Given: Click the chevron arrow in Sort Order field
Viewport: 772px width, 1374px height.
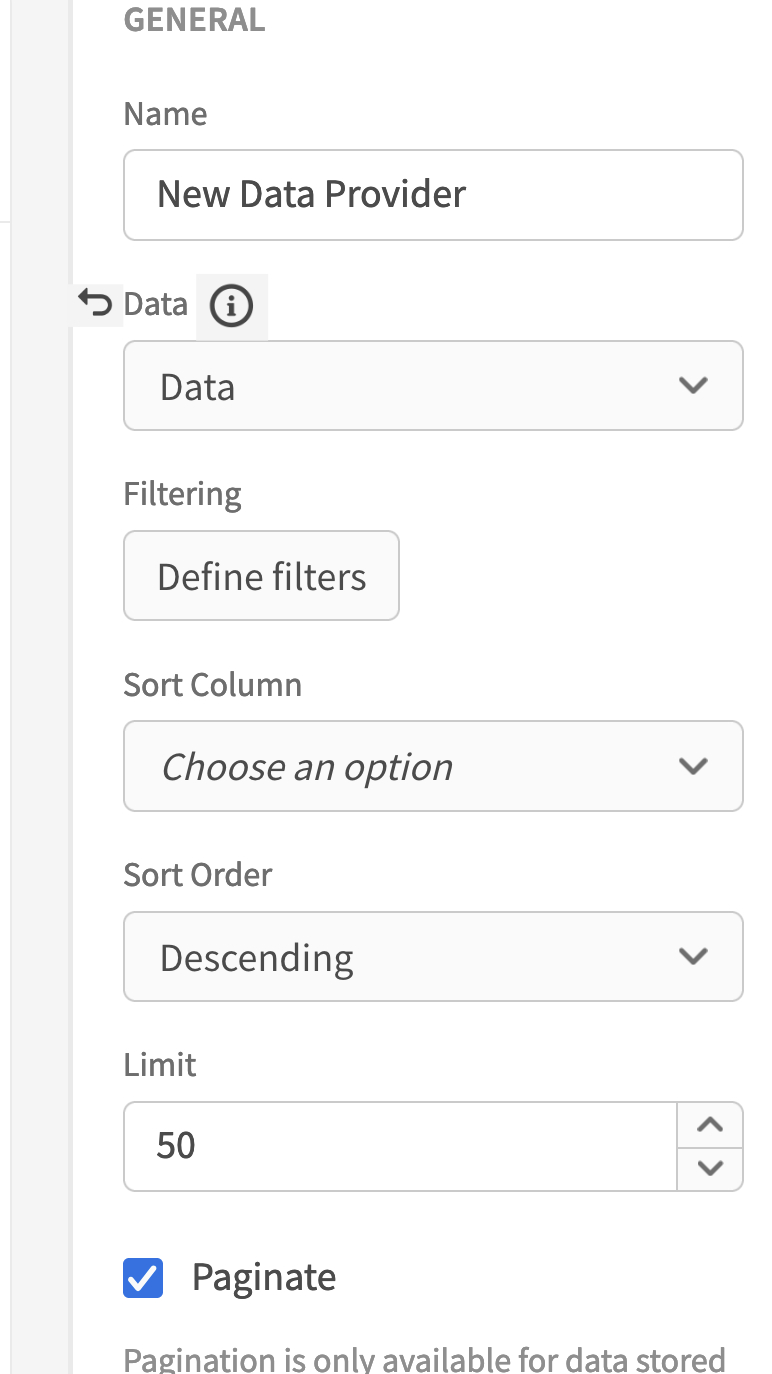Looking at the screenshot, I should [x=693, y=956].
